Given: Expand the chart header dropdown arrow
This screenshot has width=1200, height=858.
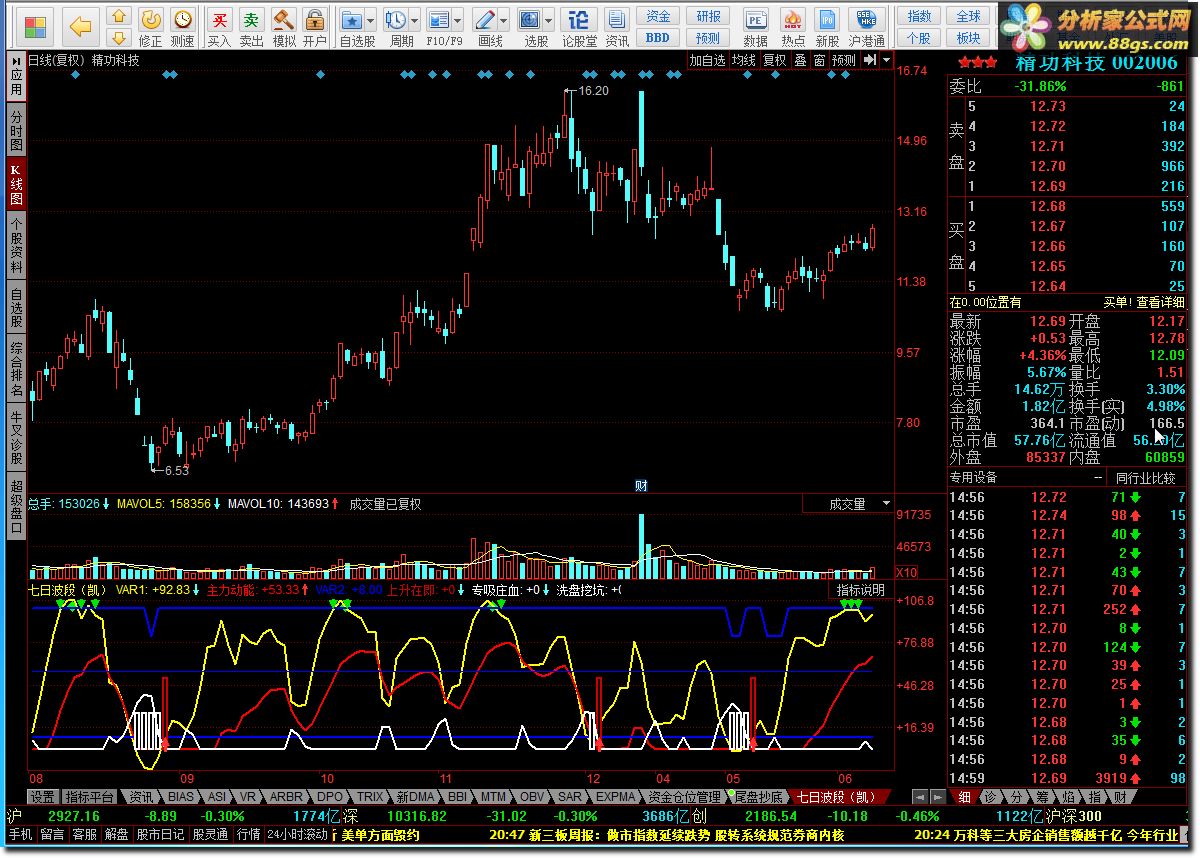Looking at the screenshot, I should click(886, 60).
